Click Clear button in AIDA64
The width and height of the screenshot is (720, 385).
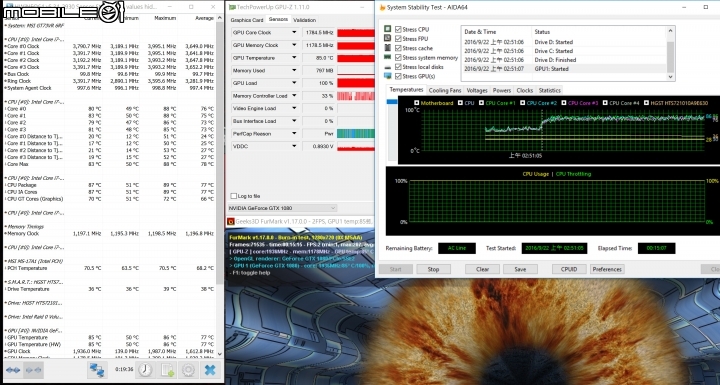coord(482,269)
